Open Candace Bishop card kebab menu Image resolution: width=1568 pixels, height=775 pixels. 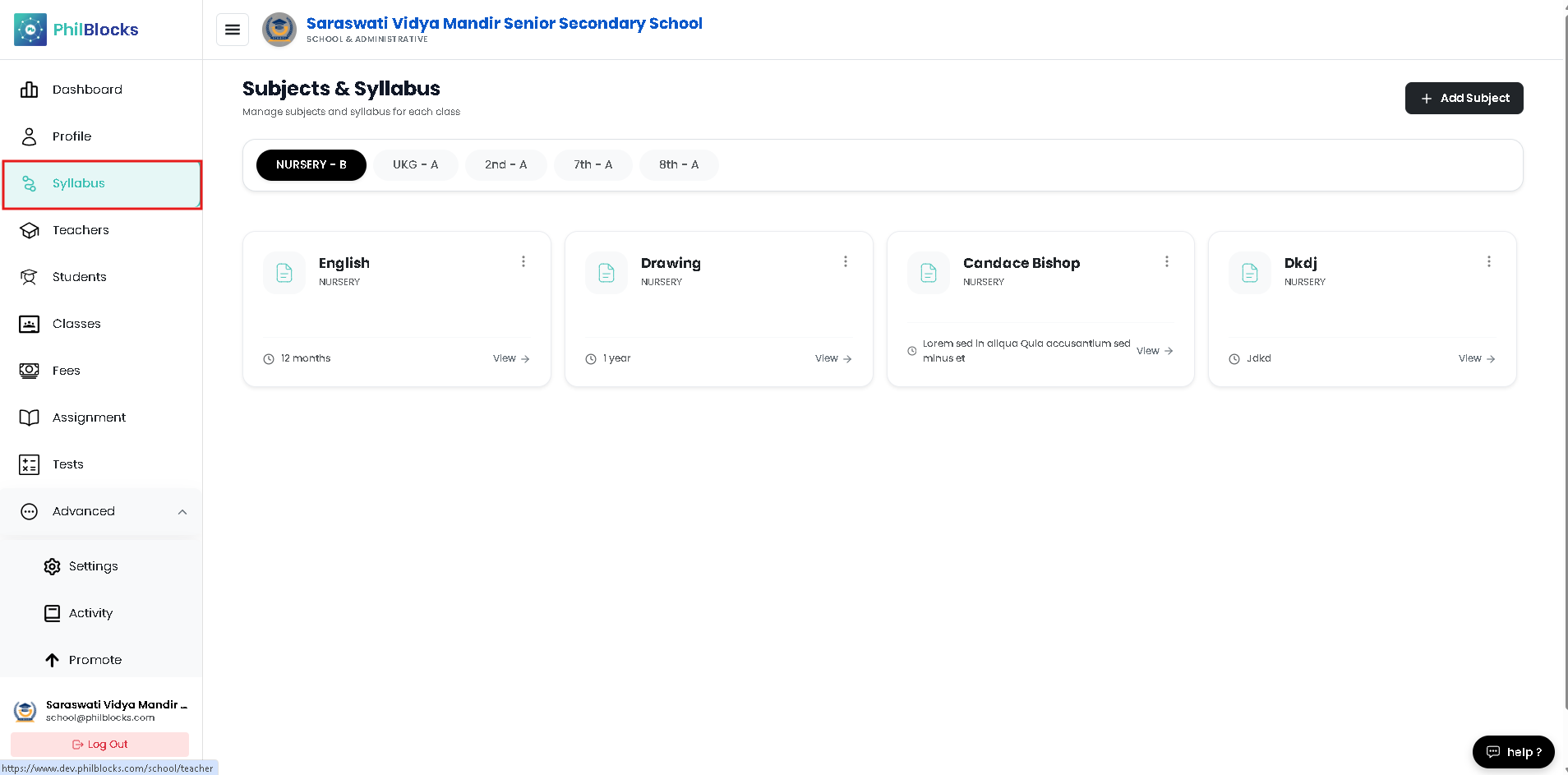pos(1167,261)
